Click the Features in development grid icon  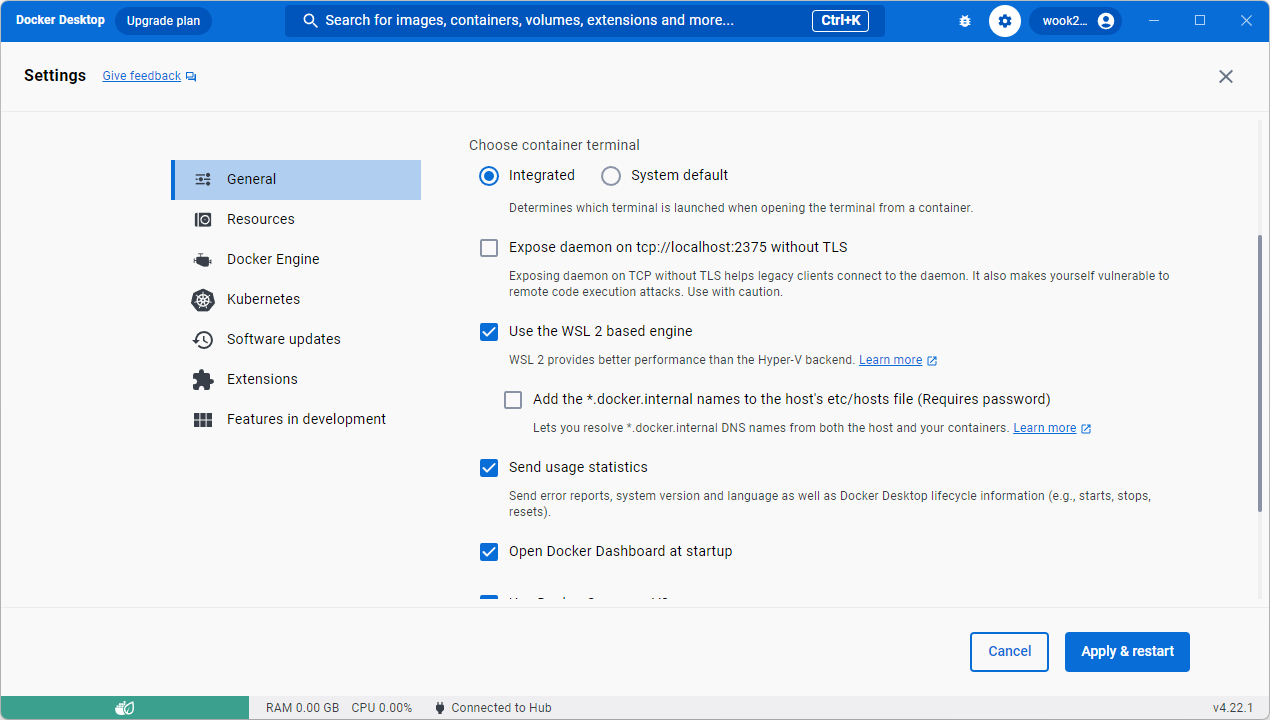pos(203,420)
